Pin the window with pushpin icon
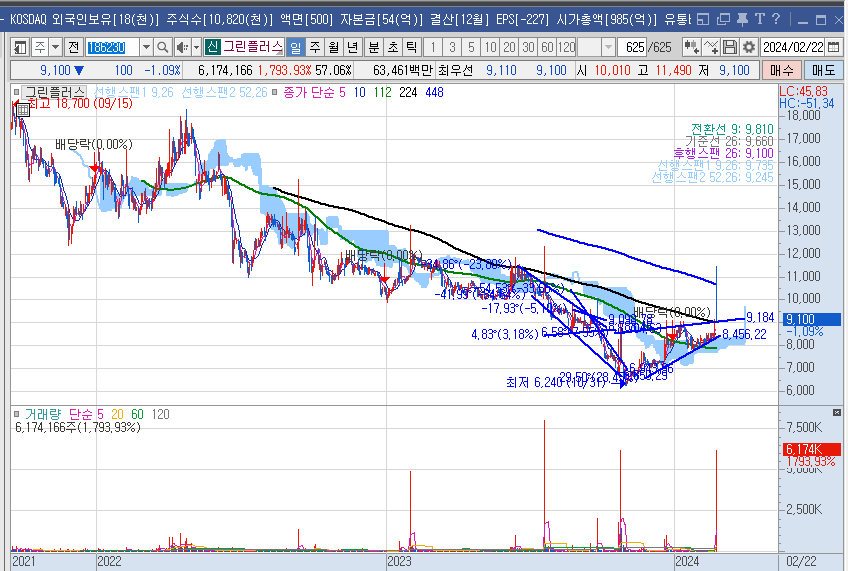This screenshot has height=571, width=848. click(x=743, y=19)
